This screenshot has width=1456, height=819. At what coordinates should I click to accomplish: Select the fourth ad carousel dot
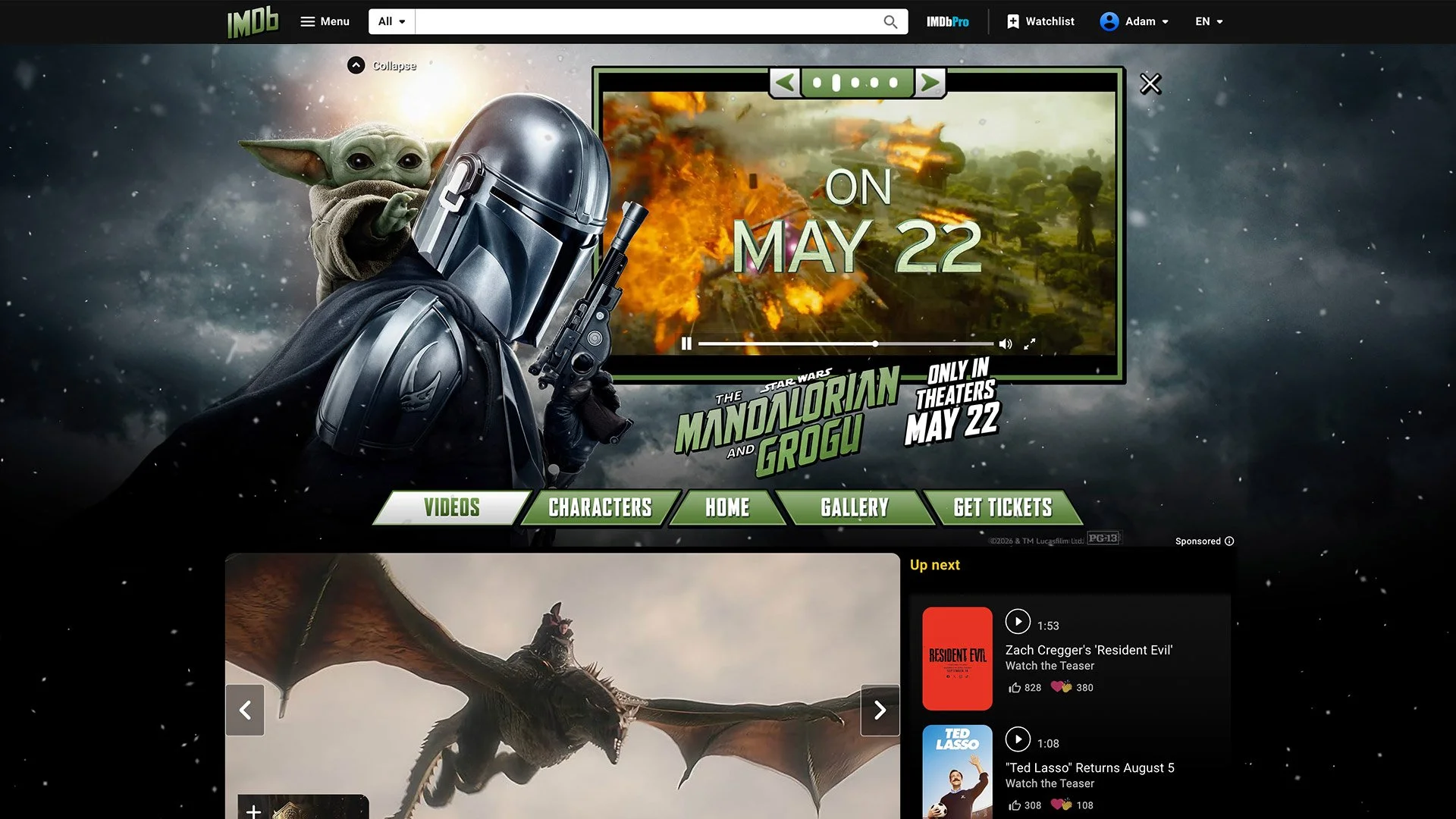[x=874, y=83]
